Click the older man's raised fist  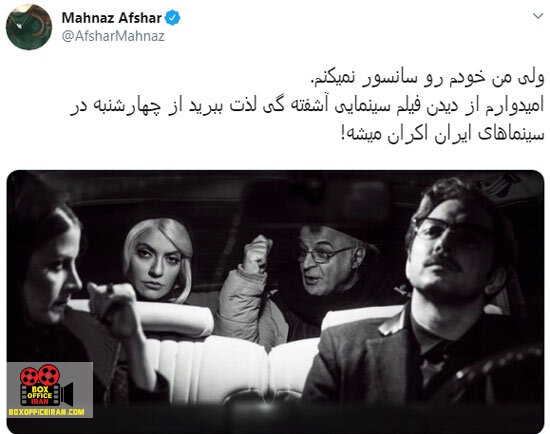tap(257, 254)
